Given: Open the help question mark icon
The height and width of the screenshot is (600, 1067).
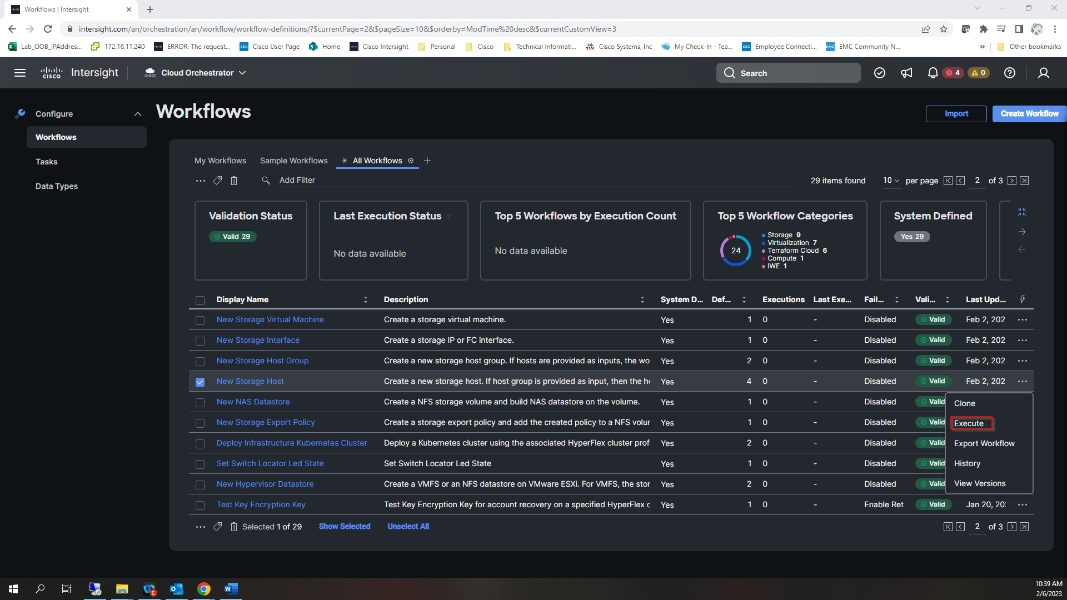Looking at the screenshot, I should point(1009,73).
